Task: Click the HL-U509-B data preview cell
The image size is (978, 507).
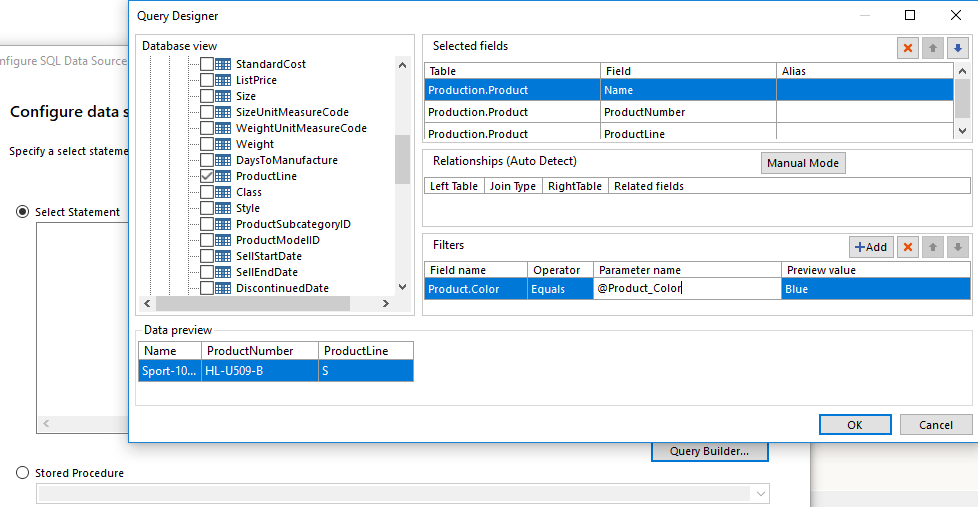Action: 259,370
